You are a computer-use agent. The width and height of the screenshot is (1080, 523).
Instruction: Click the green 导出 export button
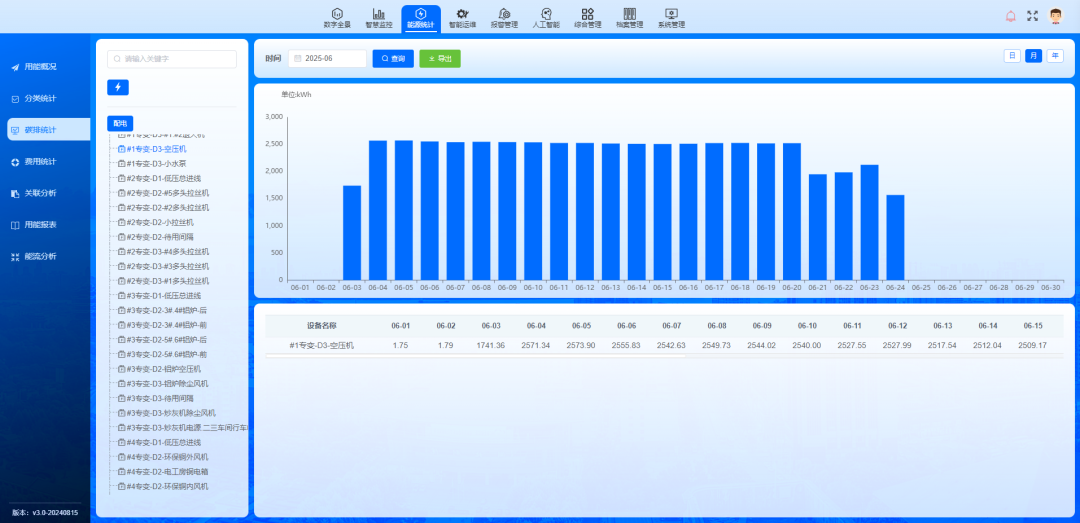[x=440, y=59]
